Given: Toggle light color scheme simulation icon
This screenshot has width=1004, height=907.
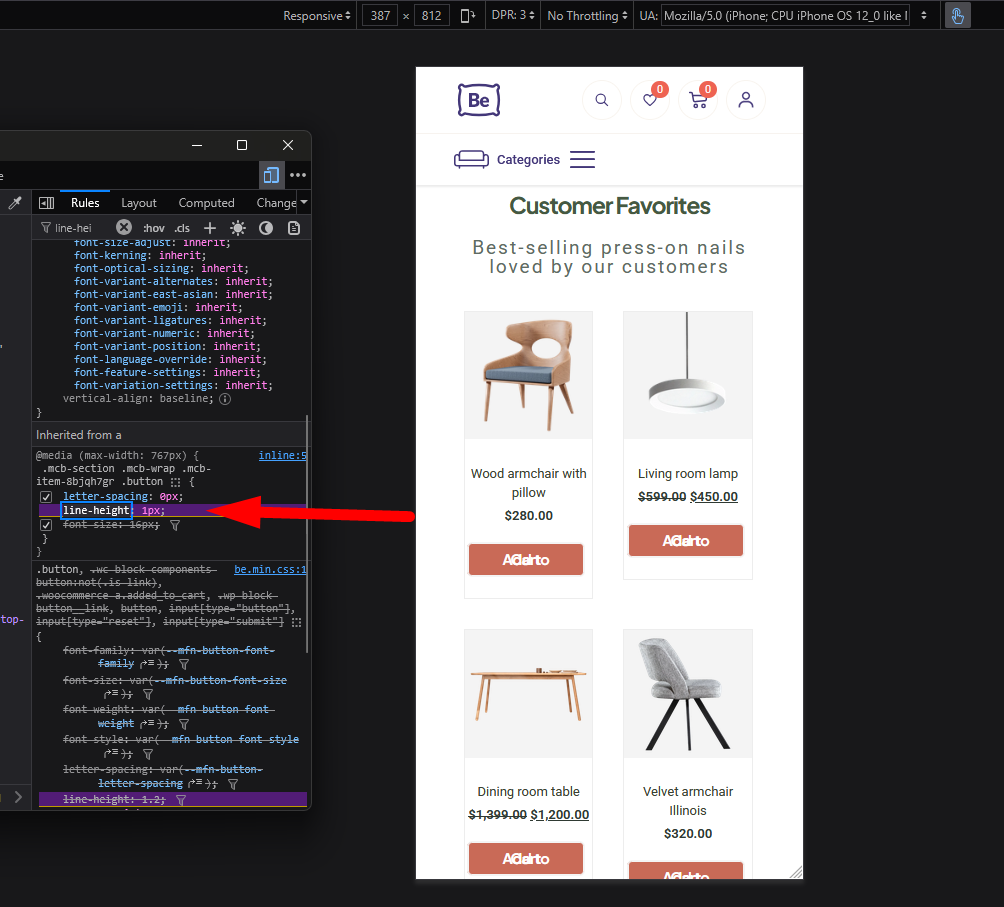Looking at the screenshot, I should [x=238, y=228].
